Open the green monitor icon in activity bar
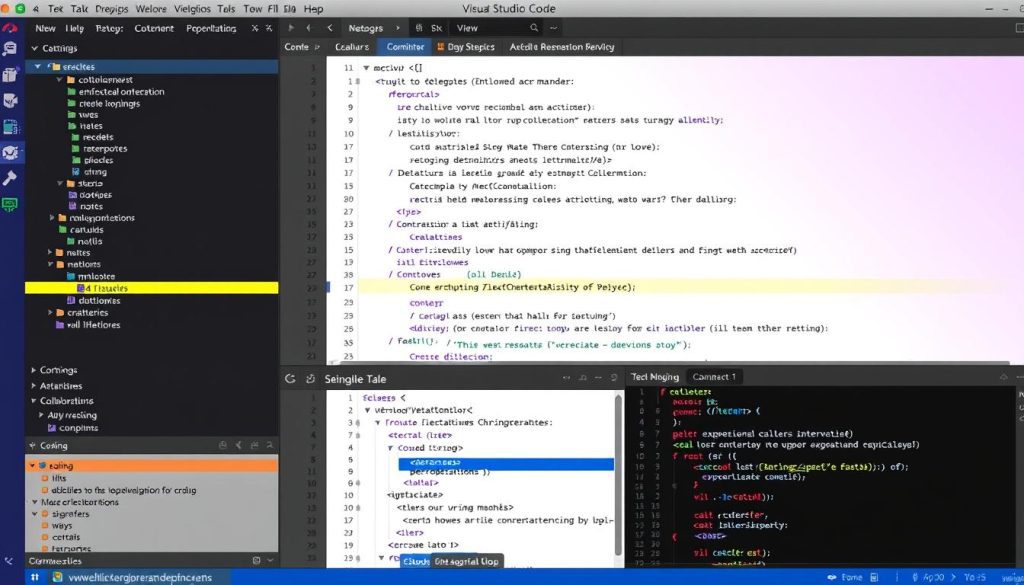This screenshot has height=585, width=1024. (x=10, y=204)
